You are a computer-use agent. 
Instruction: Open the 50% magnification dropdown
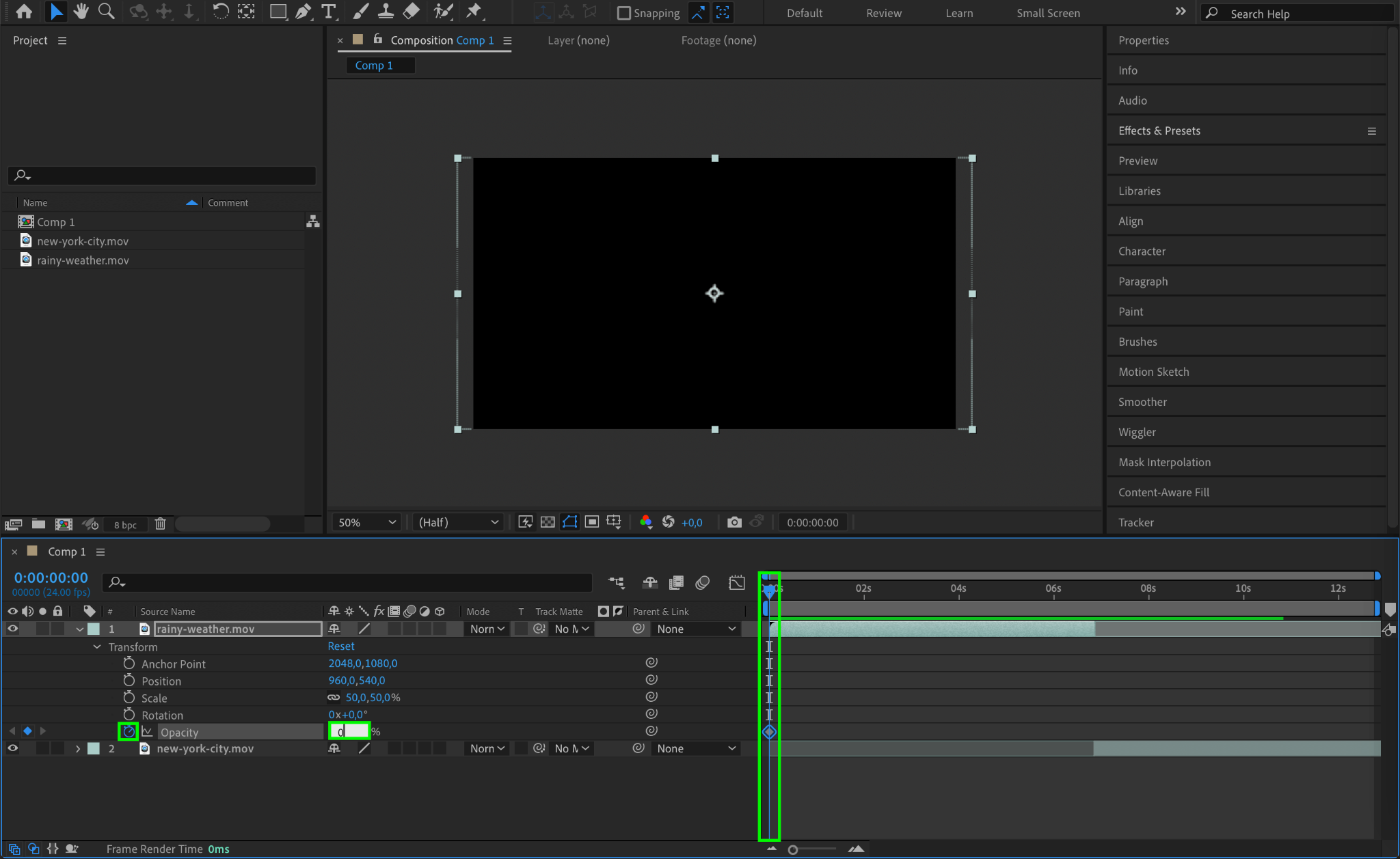[367, 522]
